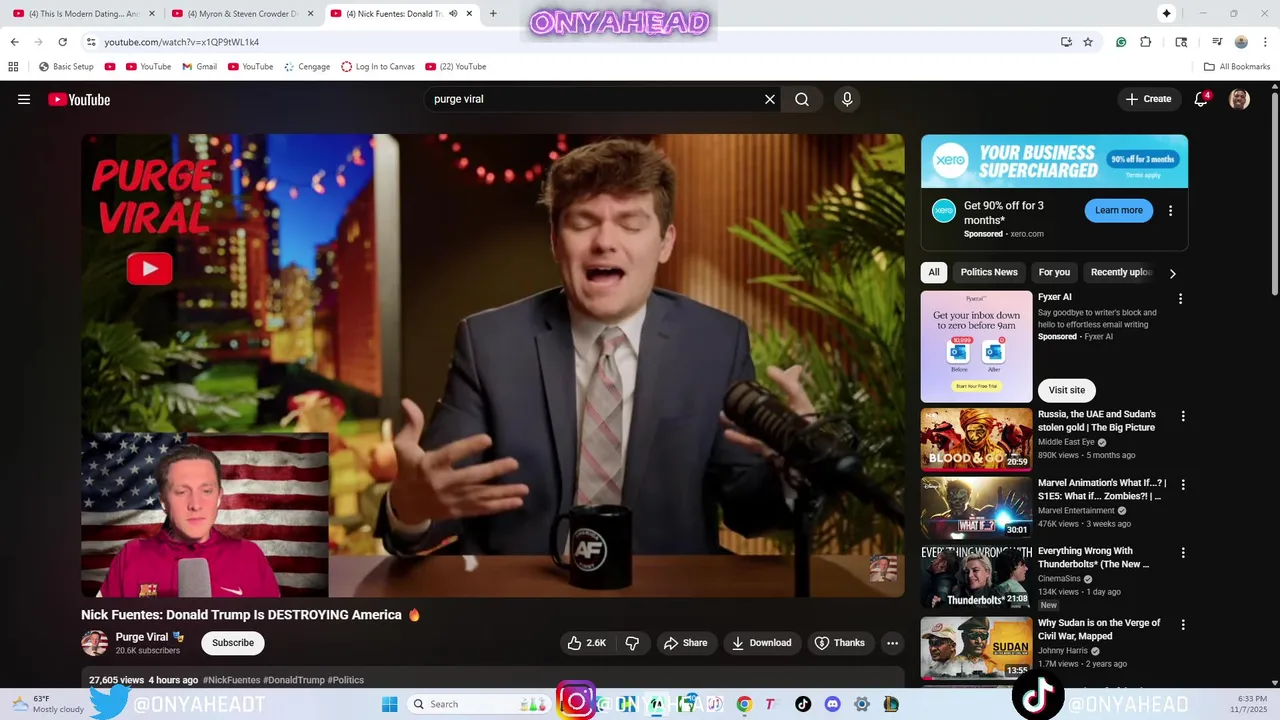Image resolution: width=1280 pixels, height=720 pixels.
Task: Select the All filter chip
Action: point(934,272)
